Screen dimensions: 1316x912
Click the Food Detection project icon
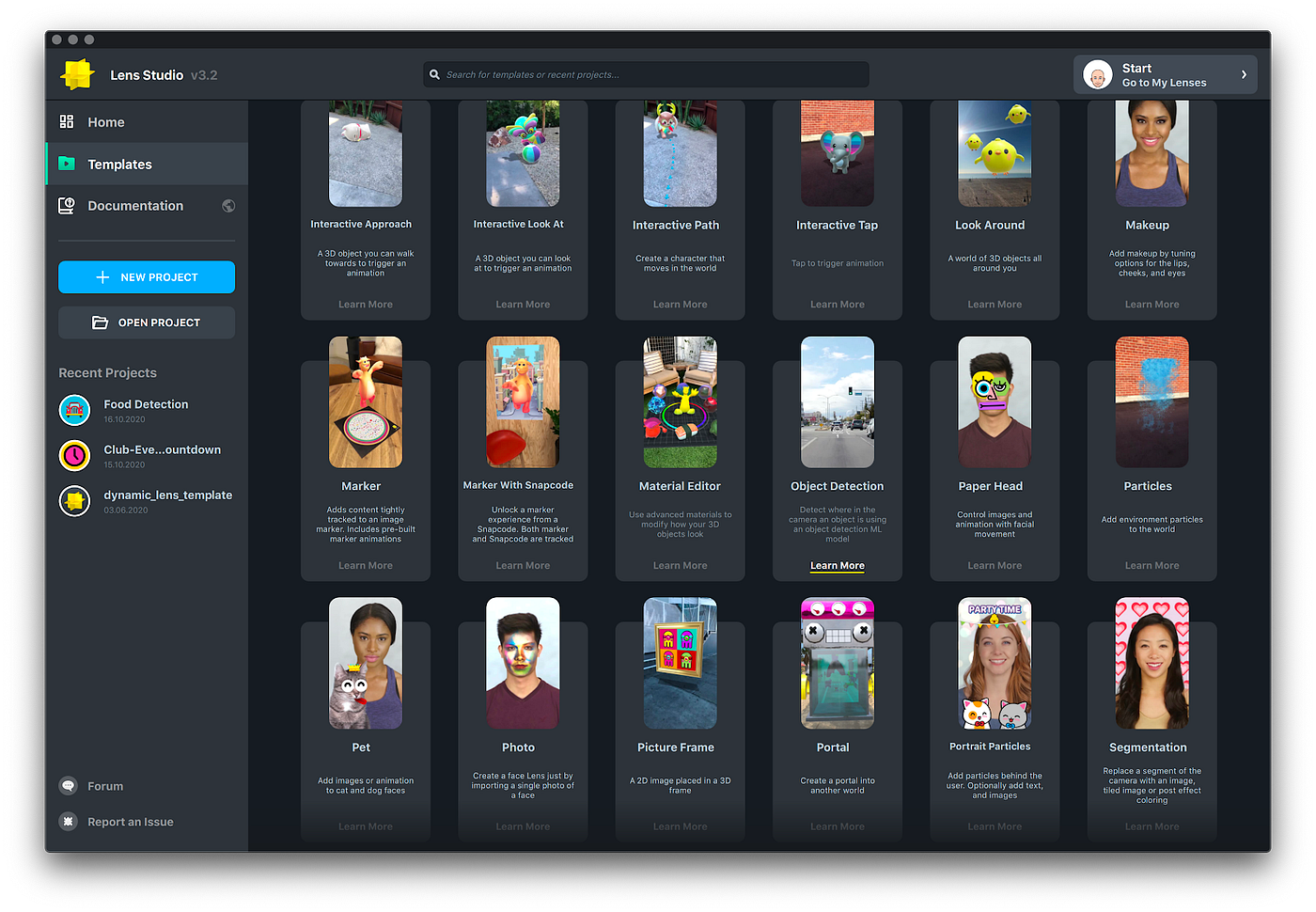(74, 410)
